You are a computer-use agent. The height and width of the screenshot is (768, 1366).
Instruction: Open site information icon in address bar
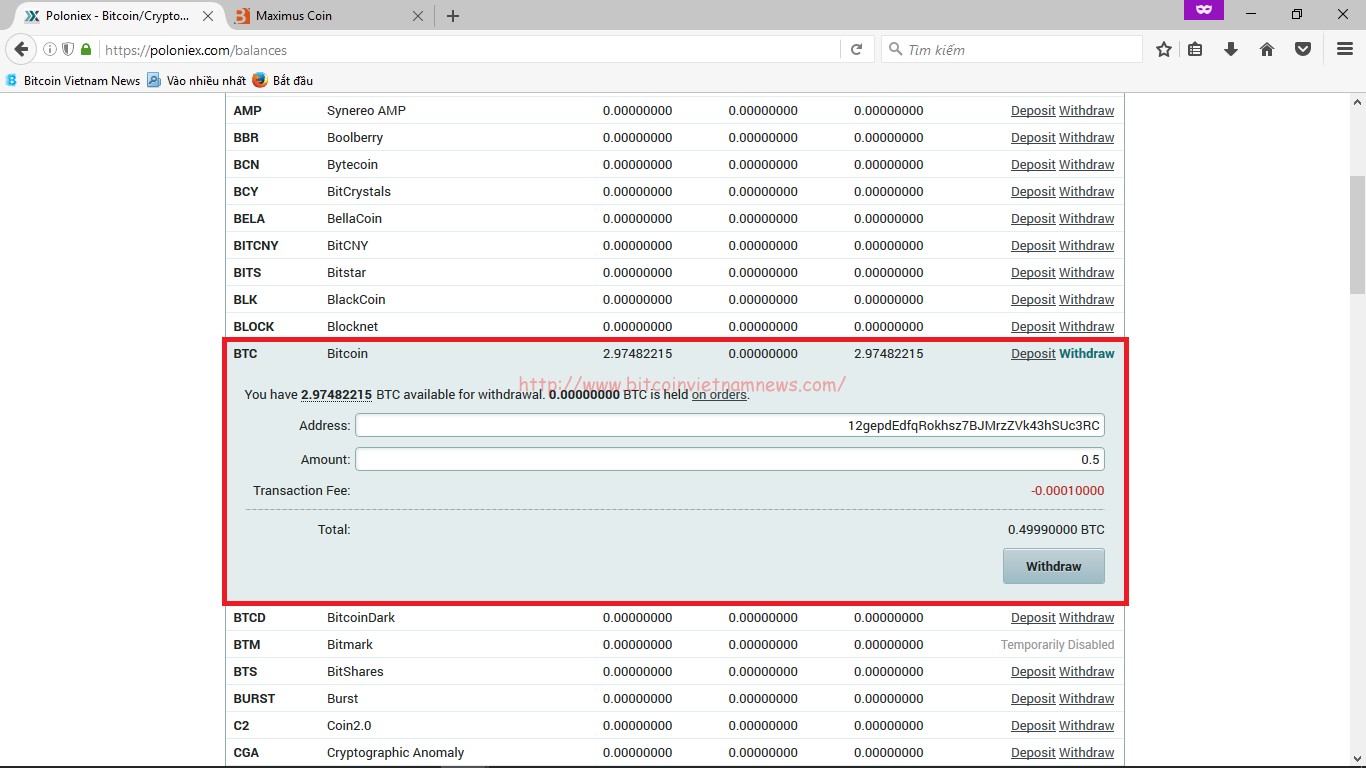[x=50, y=49]
